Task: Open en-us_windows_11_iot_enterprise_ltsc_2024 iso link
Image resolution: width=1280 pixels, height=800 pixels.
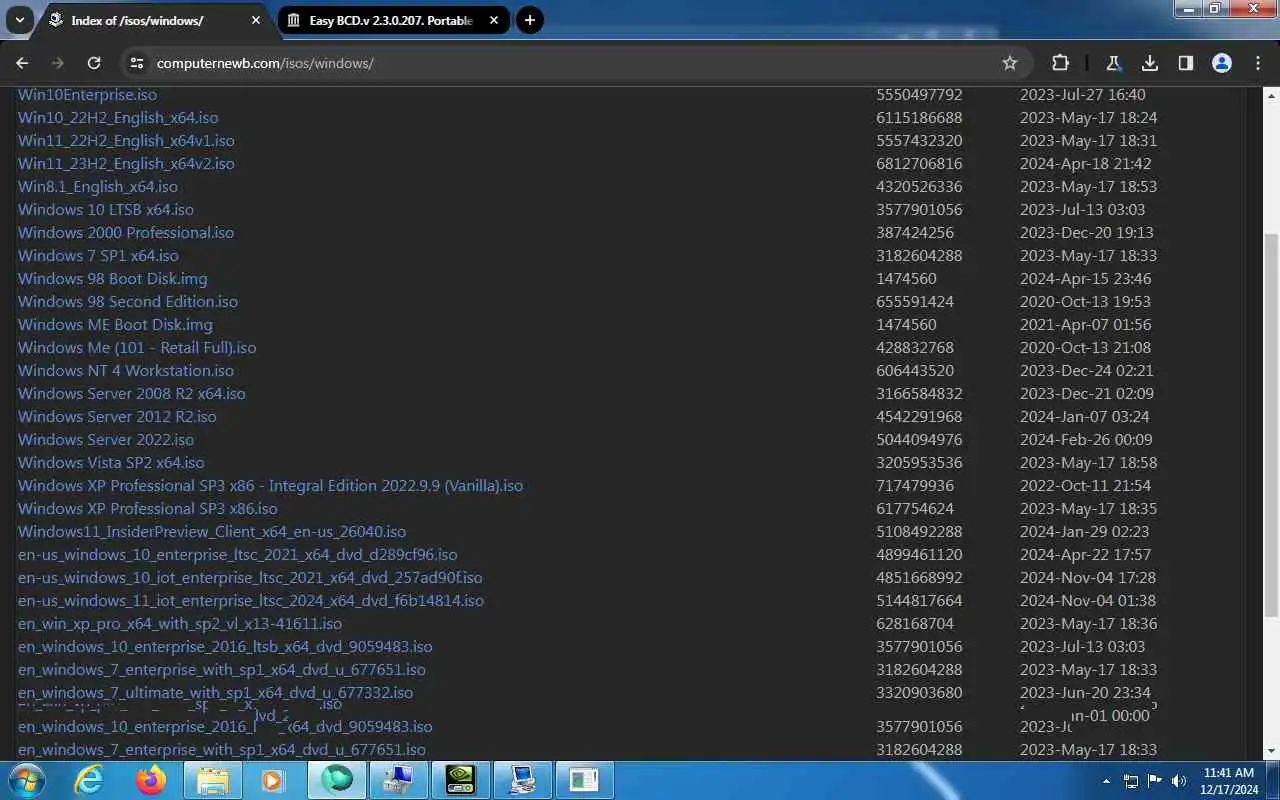Action: coord(251,601)
